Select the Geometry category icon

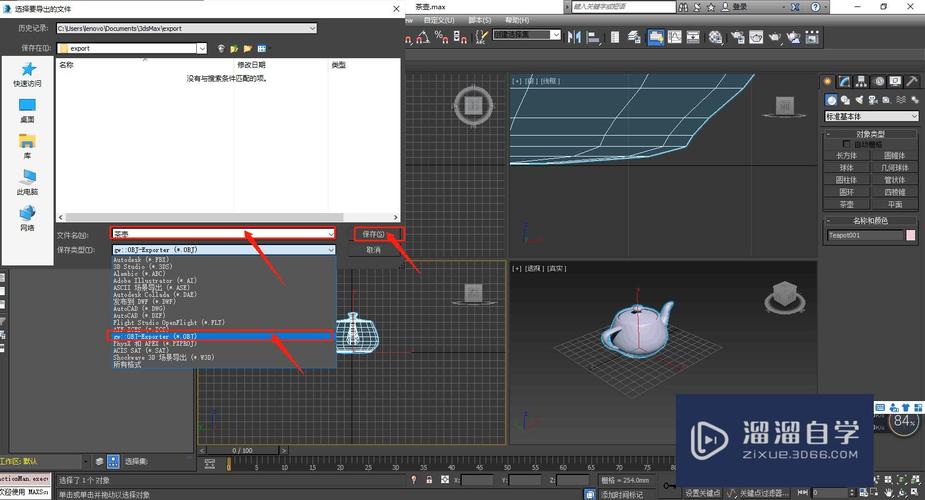pos(831,100)
